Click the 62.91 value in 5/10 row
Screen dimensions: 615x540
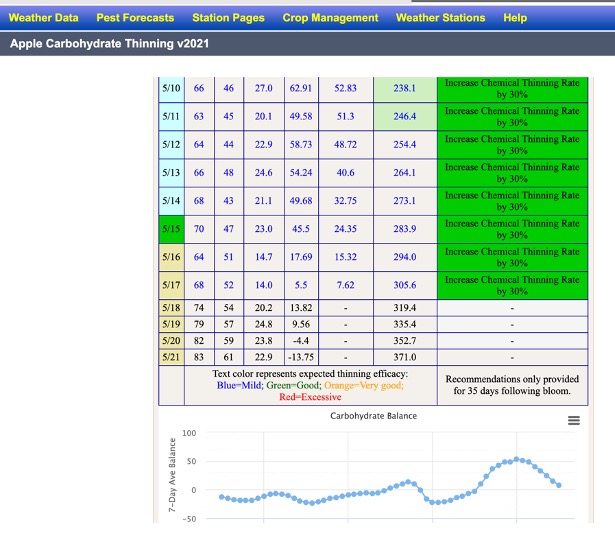tap(300, 89)
